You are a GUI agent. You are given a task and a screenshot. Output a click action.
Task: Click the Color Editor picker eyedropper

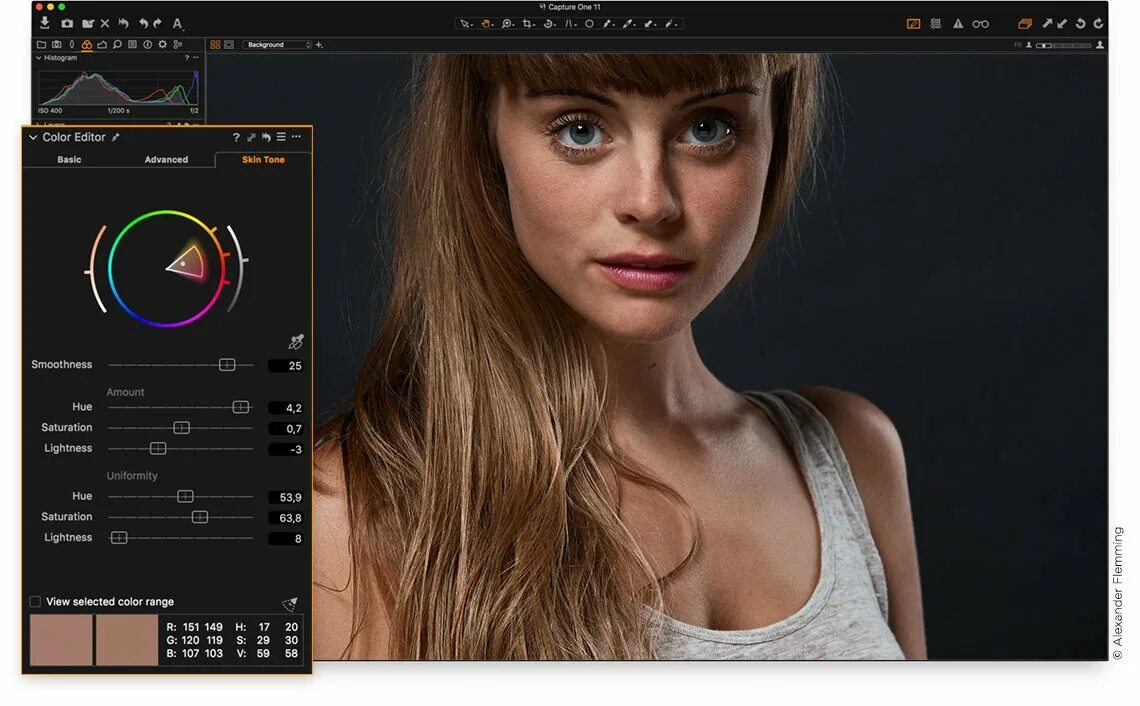click(116, 137)
